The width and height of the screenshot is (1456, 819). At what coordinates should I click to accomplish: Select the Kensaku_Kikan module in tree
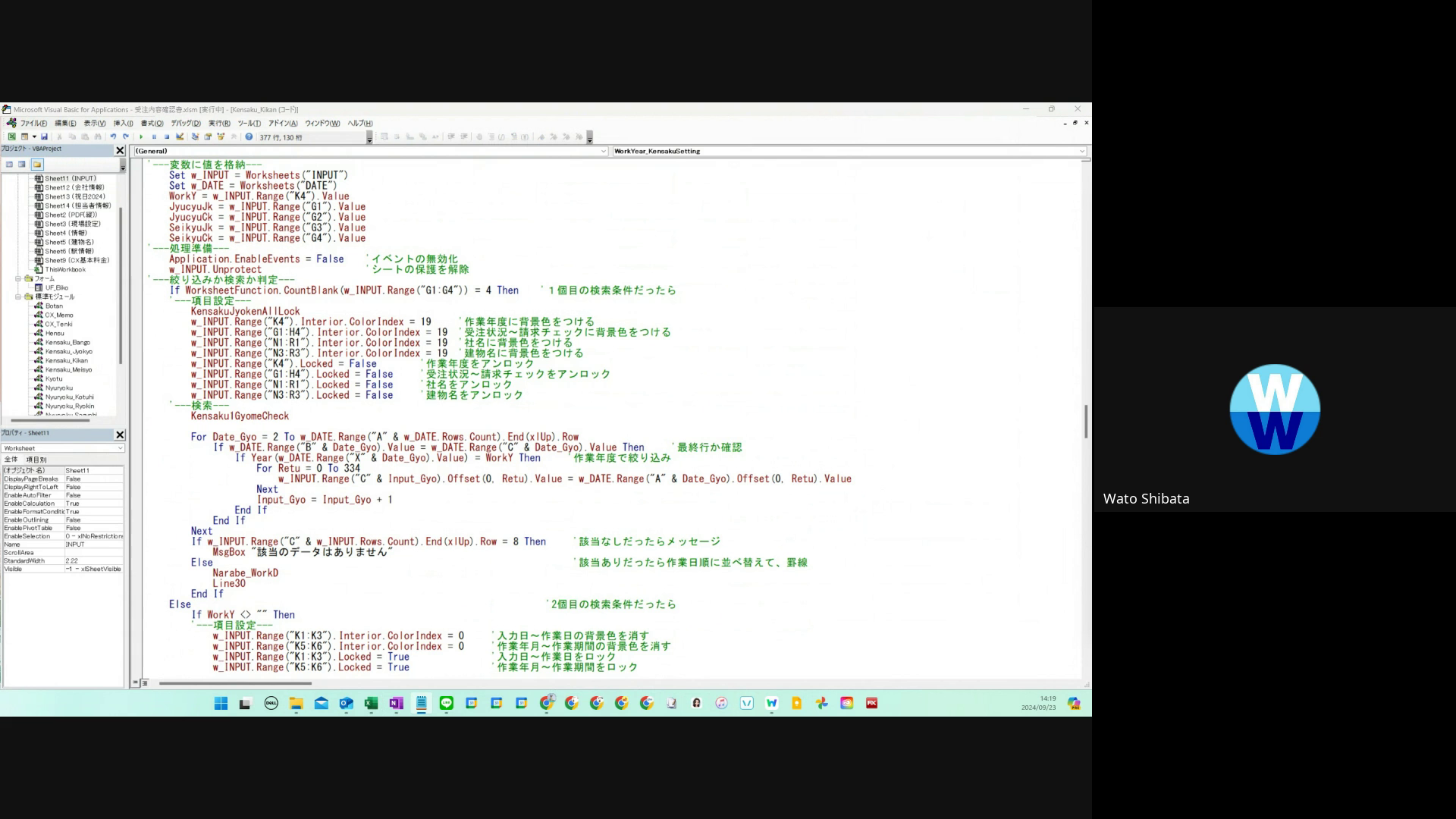tap(66, 361)
